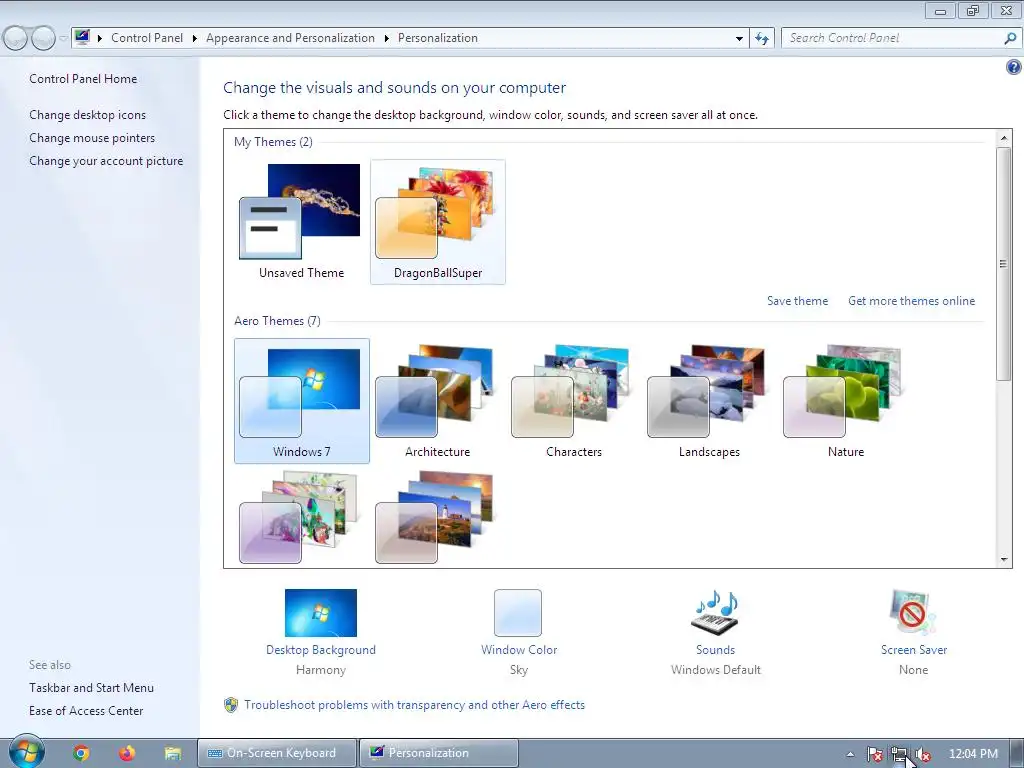
Task: Click the Aero Themes (7) group header
Action: tap(278, 321)
